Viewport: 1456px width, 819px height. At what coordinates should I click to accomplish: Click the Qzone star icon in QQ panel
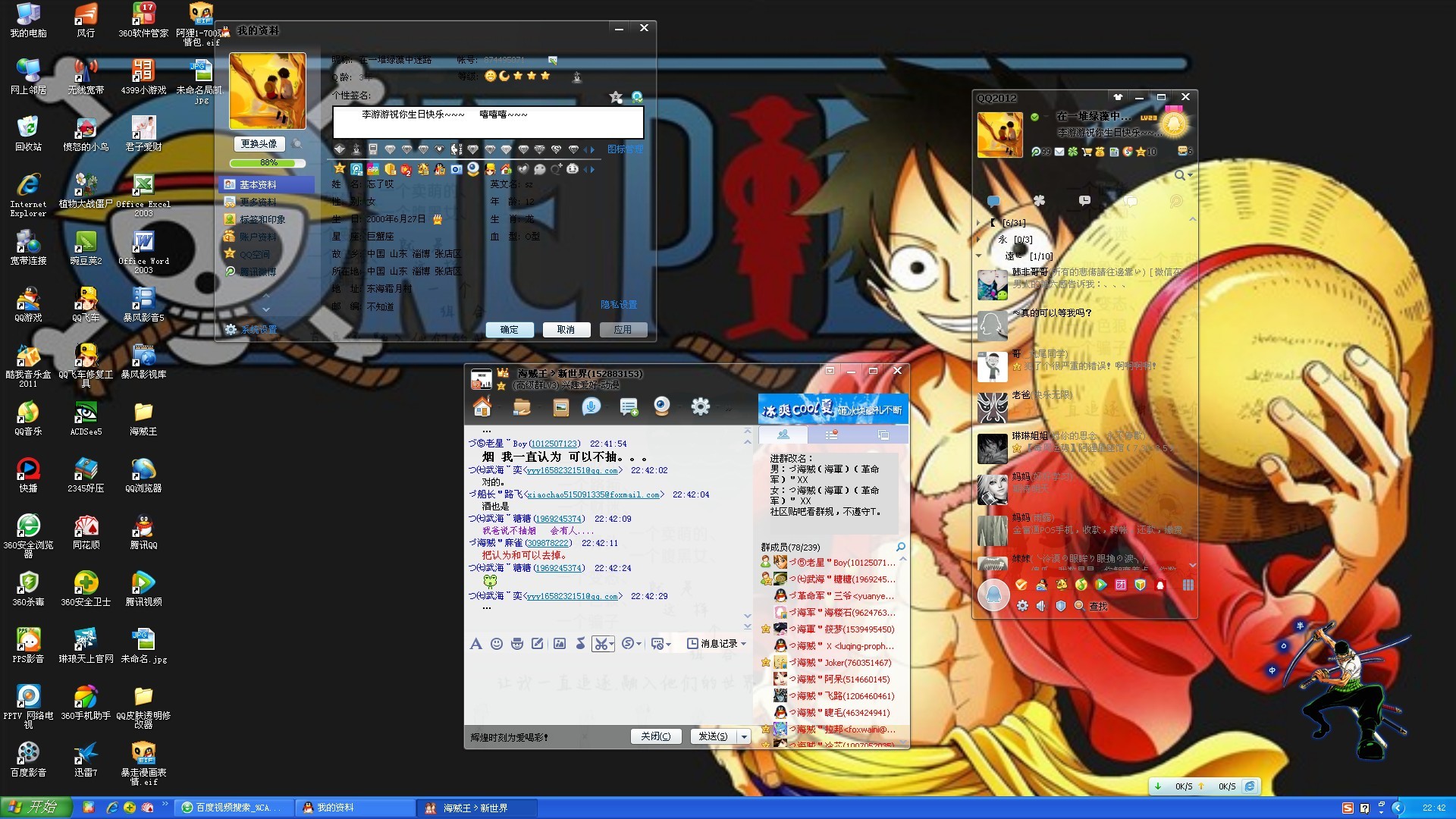coord(1141,152)
